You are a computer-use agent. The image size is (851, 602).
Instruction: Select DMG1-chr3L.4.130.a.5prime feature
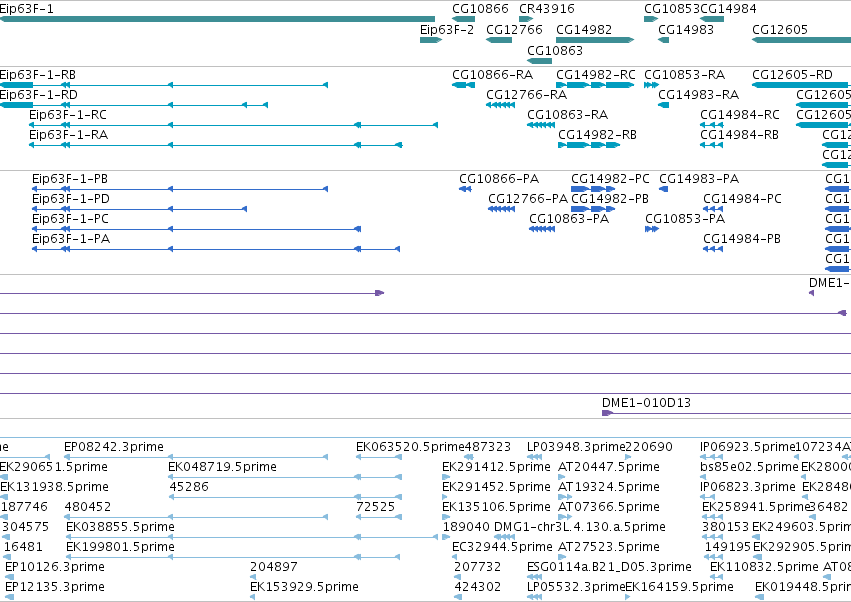point(580,527)
